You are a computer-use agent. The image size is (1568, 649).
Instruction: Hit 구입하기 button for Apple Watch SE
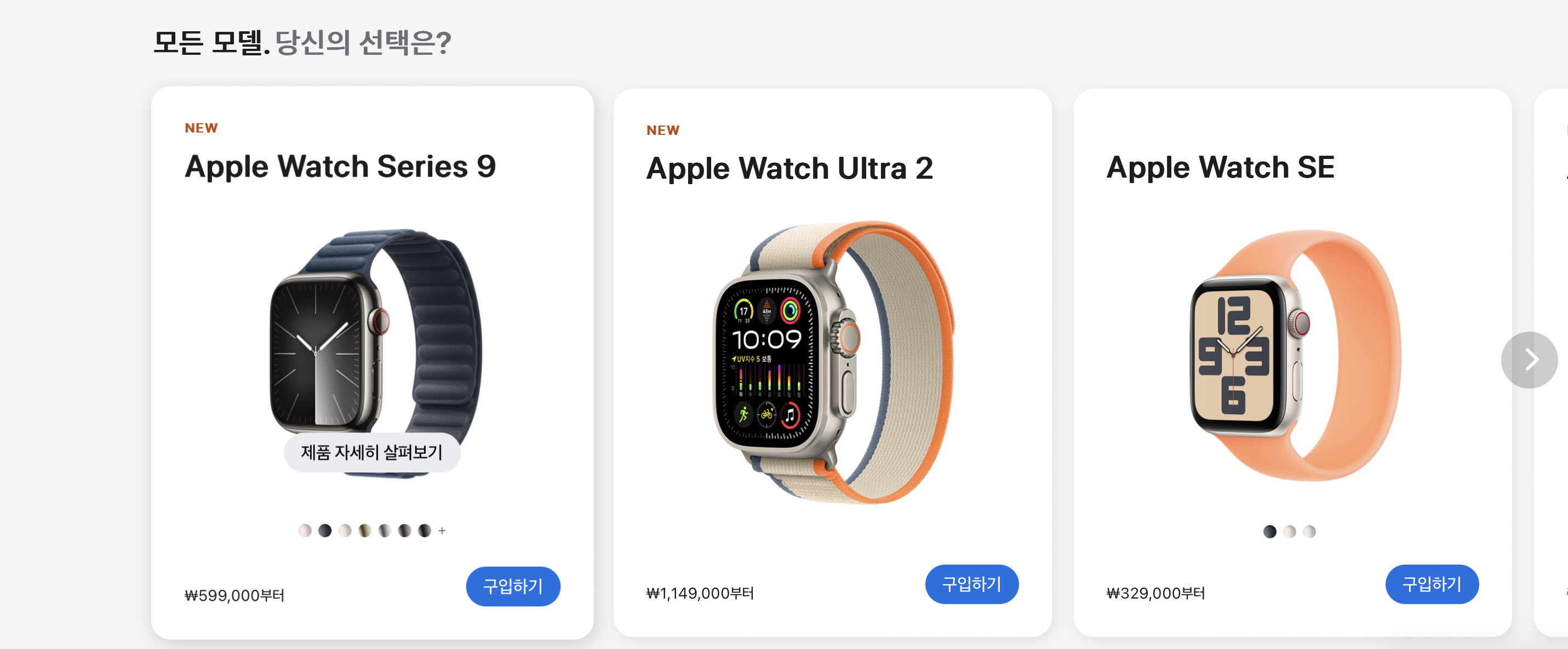[x=1432, y=584]
